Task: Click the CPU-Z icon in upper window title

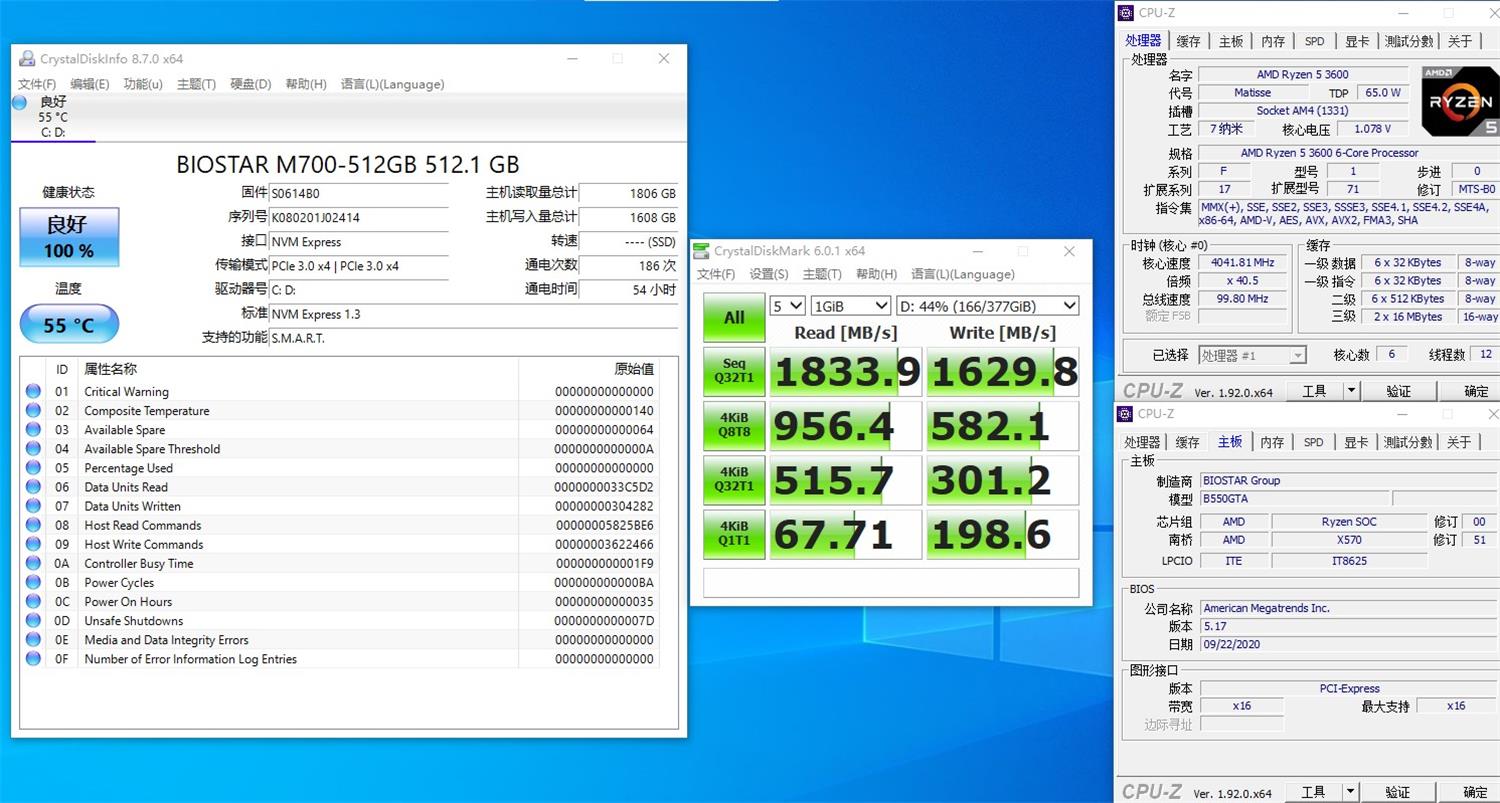Action: click(1125, 13)
